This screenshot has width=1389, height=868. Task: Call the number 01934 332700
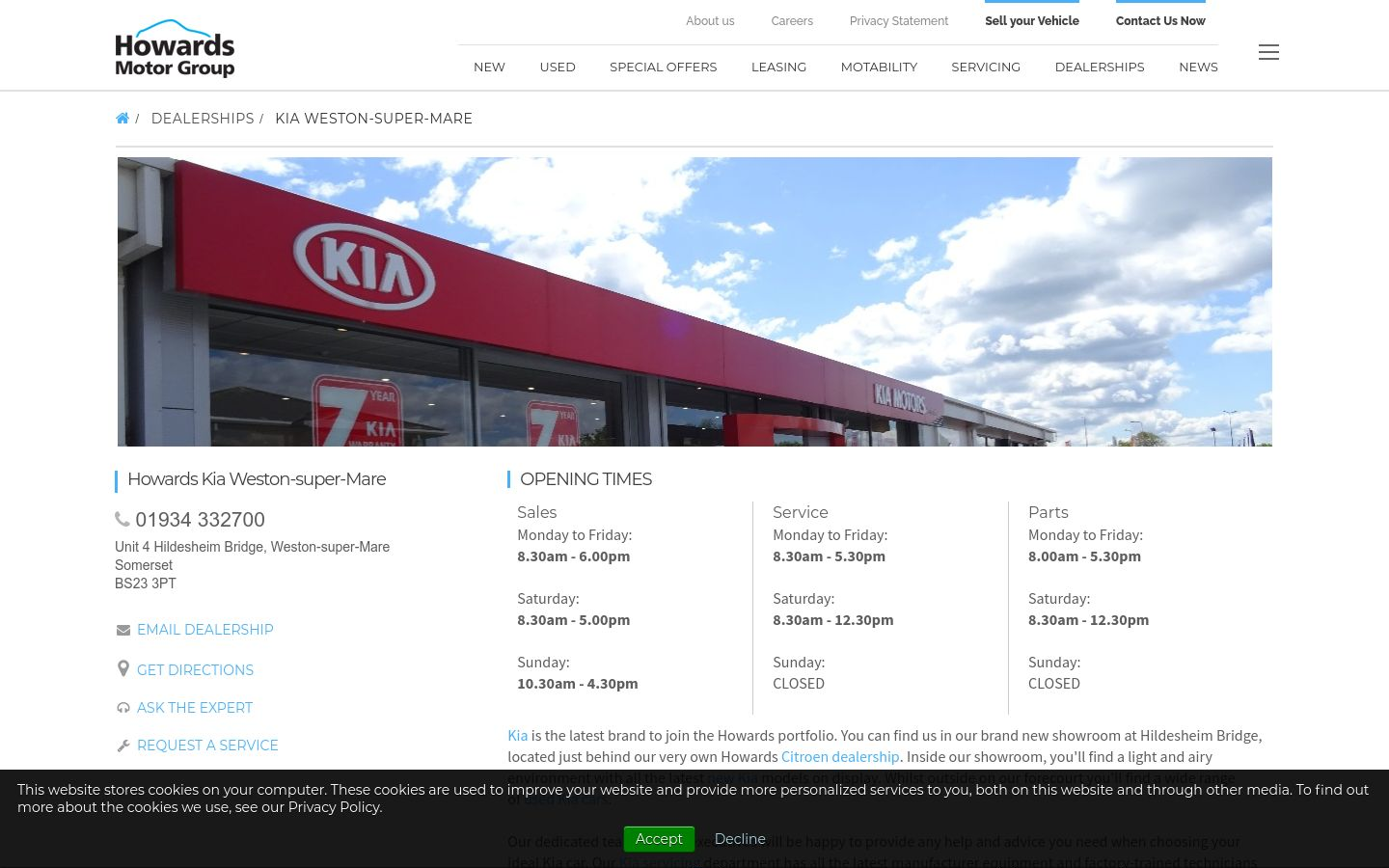[x=200, y=520]
